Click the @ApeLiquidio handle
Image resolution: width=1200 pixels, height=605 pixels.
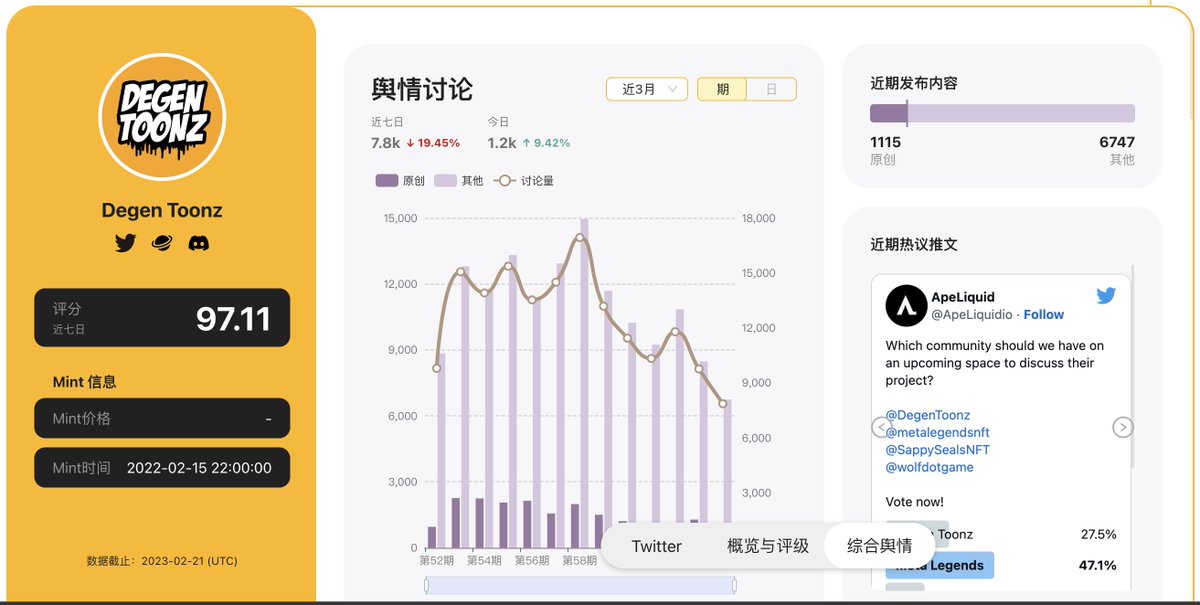click(x=972, y=314)
